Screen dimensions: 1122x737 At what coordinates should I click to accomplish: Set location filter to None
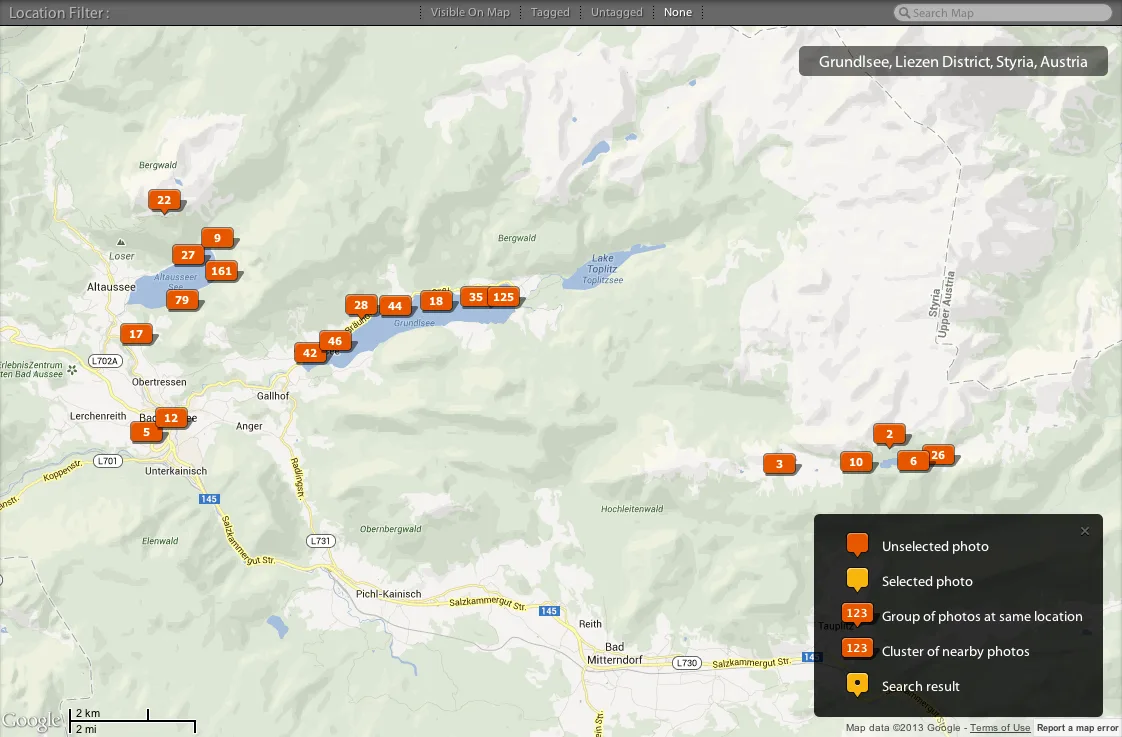pos(678,12)
